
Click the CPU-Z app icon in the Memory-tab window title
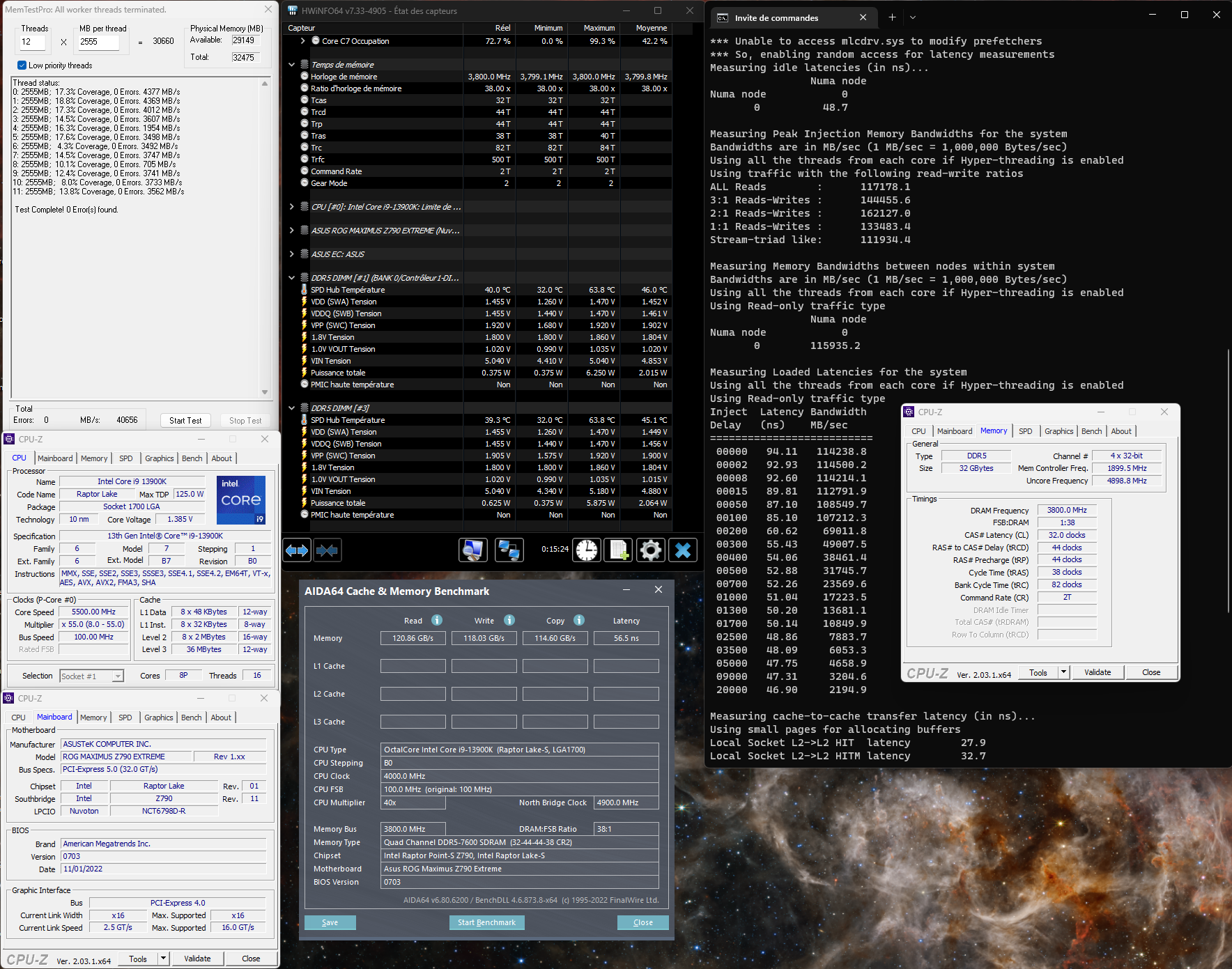pos(909,412)
